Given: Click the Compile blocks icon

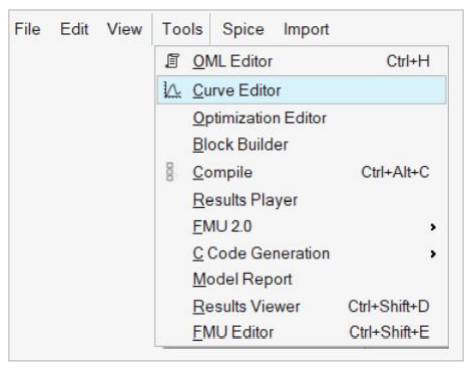Looking at the screenshot, I should 170,172.
